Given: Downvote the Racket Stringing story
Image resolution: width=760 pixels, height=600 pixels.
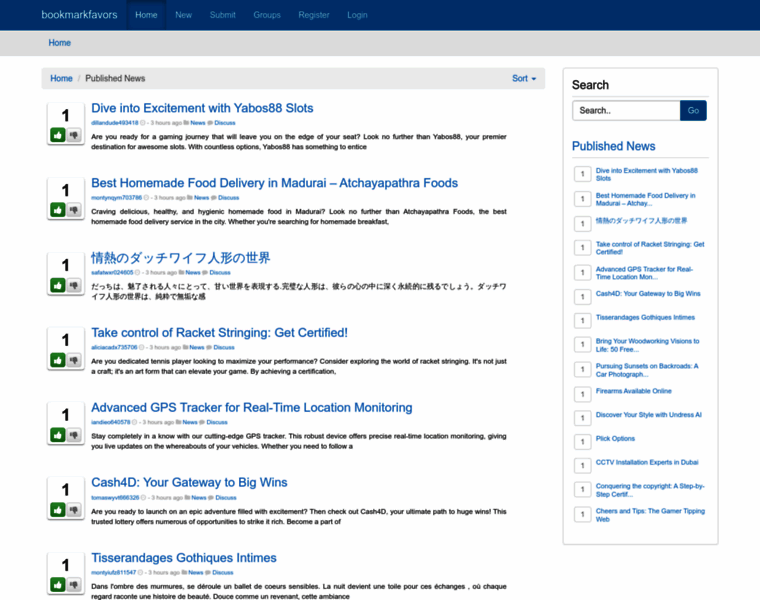Looking at the screenshot, I should (74, 360).
